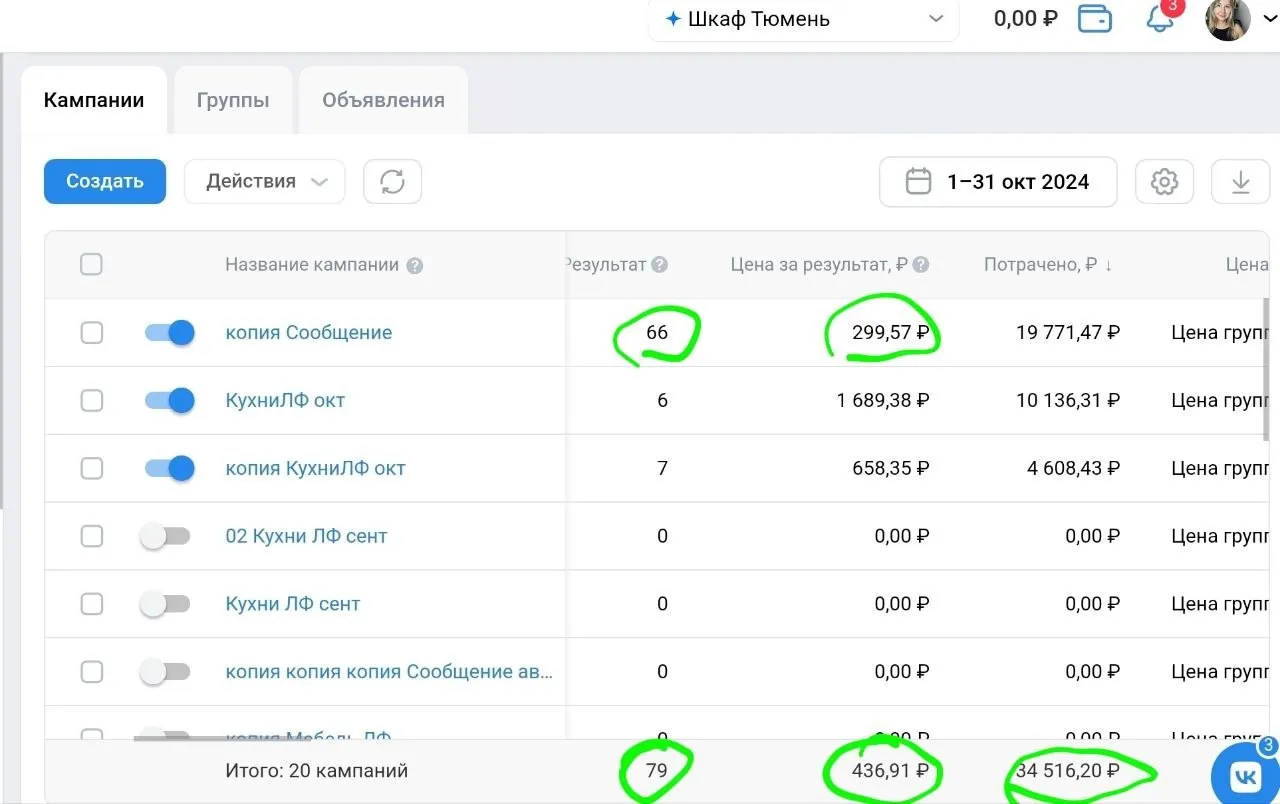Click the download report icon
Screen dimensions: 1280x804
click(x=1240, y=182)
